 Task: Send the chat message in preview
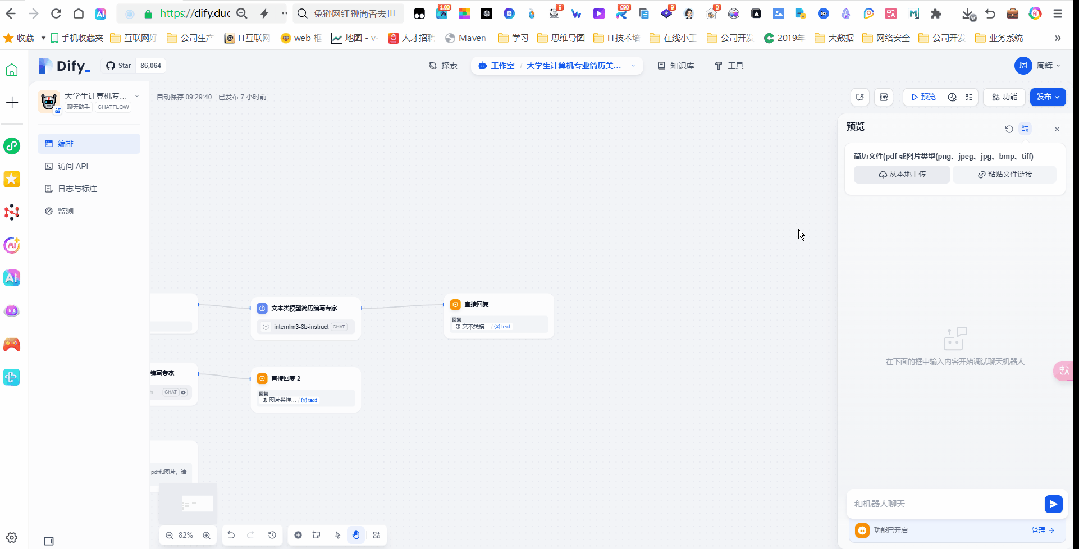click(1053, 504)
